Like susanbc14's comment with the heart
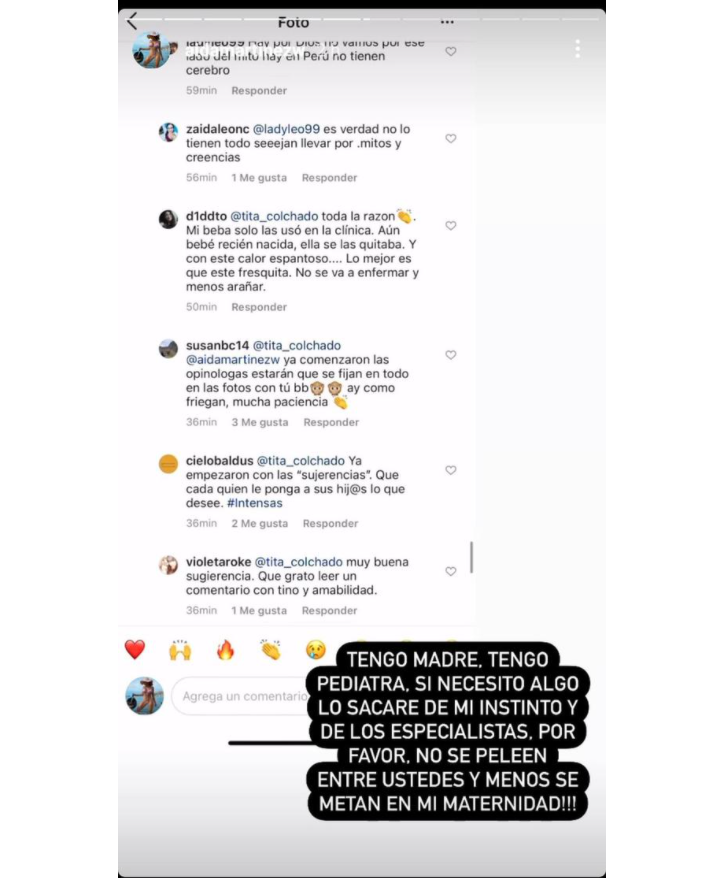701x878 pixels. (451, 355)
